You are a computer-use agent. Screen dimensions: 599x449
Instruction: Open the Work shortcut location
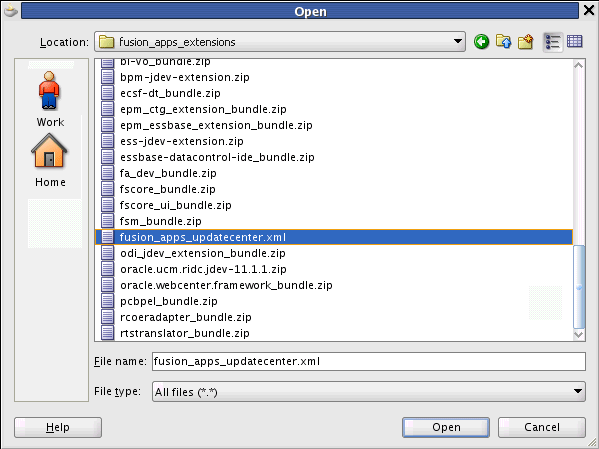(50, 99)
